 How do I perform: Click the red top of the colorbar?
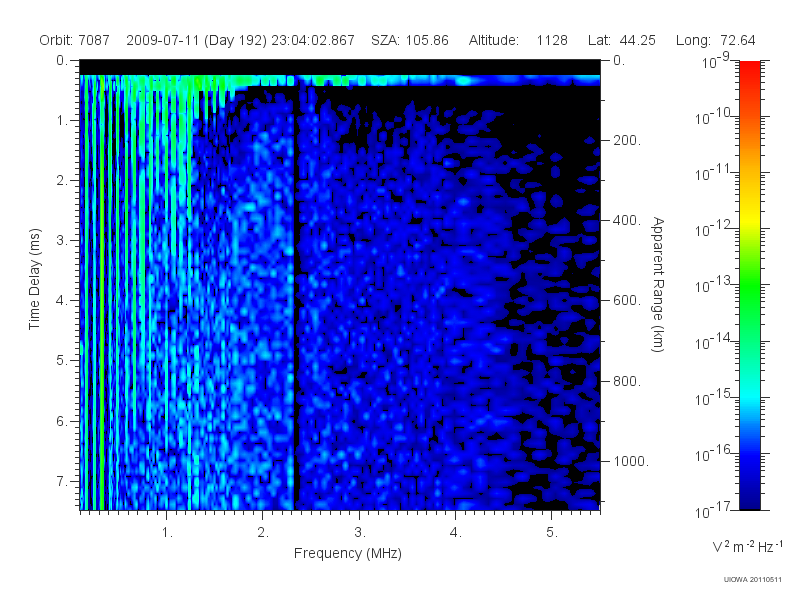[750, 71]
